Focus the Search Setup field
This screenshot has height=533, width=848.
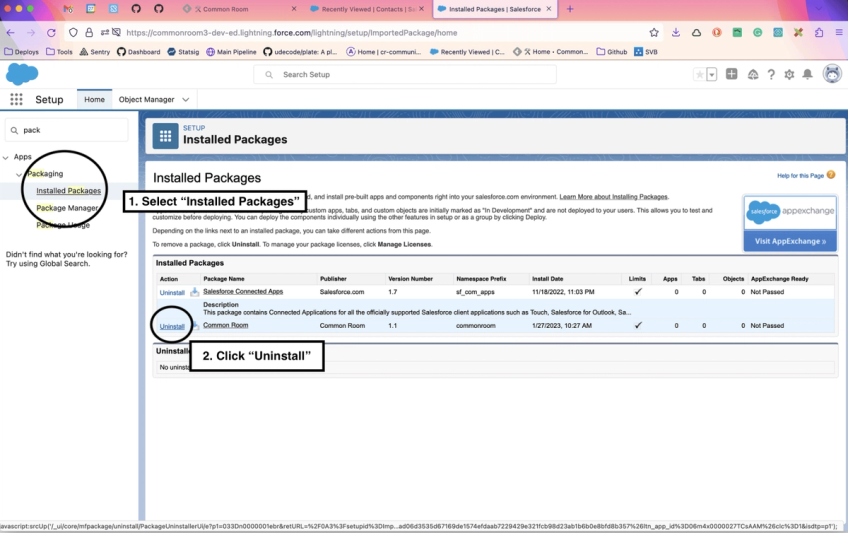click(x=405, y=75)
